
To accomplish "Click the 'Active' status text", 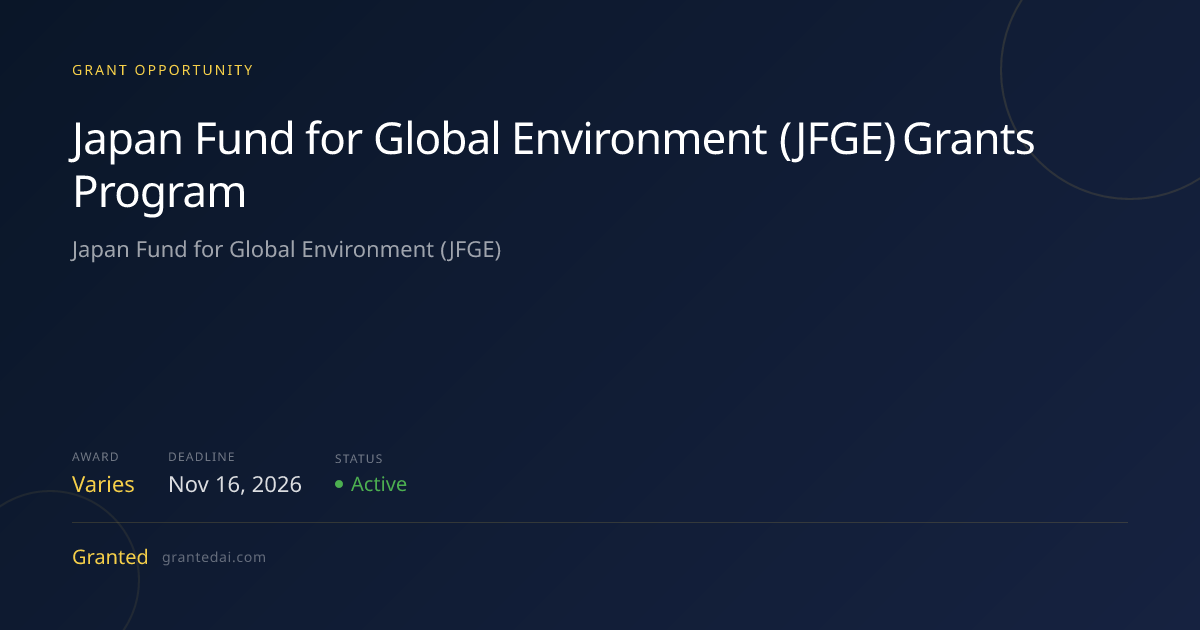I will pyautogui.click(x=379, y=484).
